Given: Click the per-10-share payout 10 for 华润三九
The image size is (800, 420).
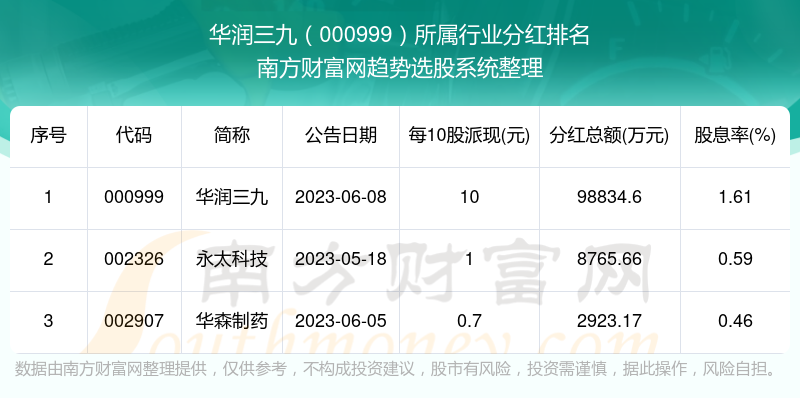Looking at the screenshot, I should pyautogui.click(x=469, y=197).
